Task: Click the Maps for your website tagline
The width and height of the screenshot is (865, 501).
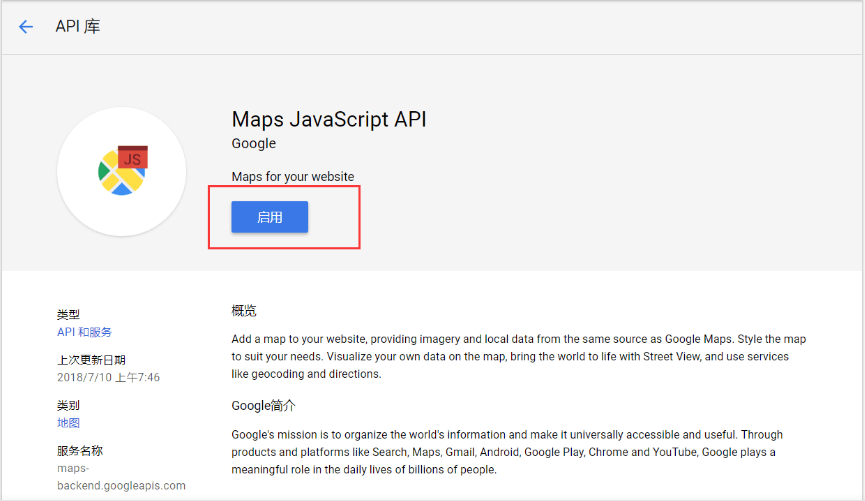Action: click(293, 177)
